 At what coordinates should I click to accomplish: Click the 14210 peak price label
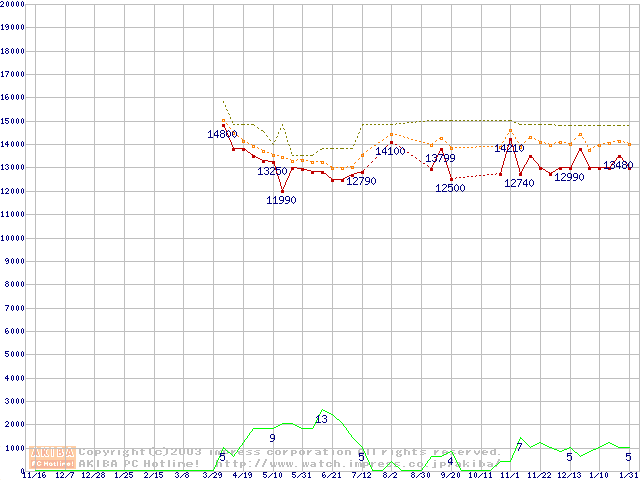(509, 148)
